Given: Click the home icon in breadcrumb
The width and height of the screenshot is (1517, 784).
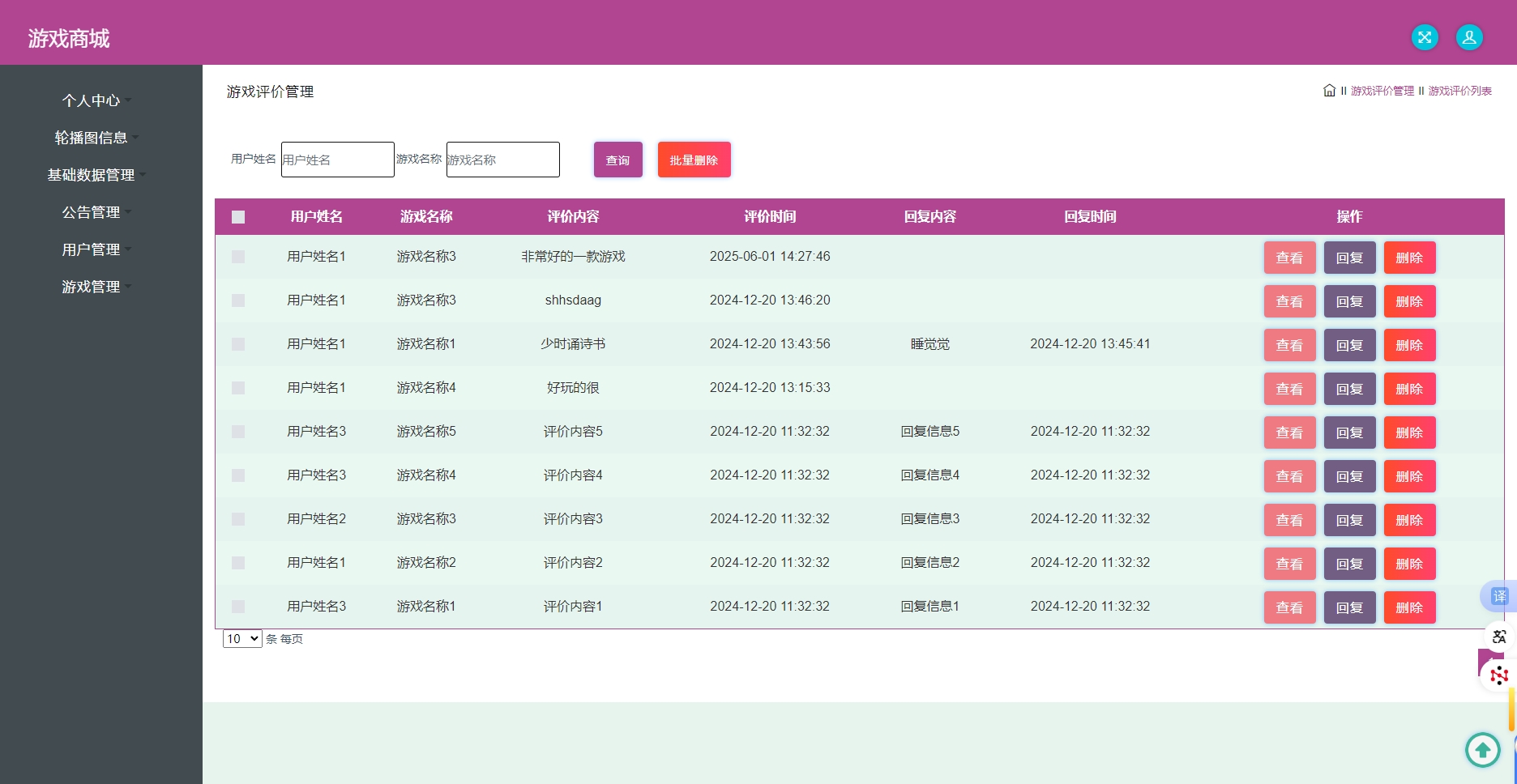Looking at the screenshot, I should click(1329, 91).
